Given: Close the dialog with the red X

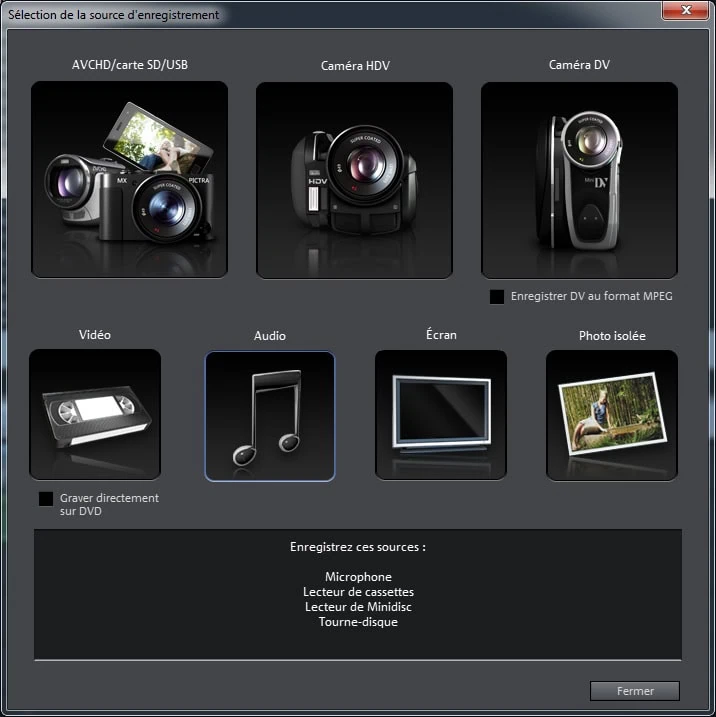Looking at the screenshot, I should click(x=686, y=10).
